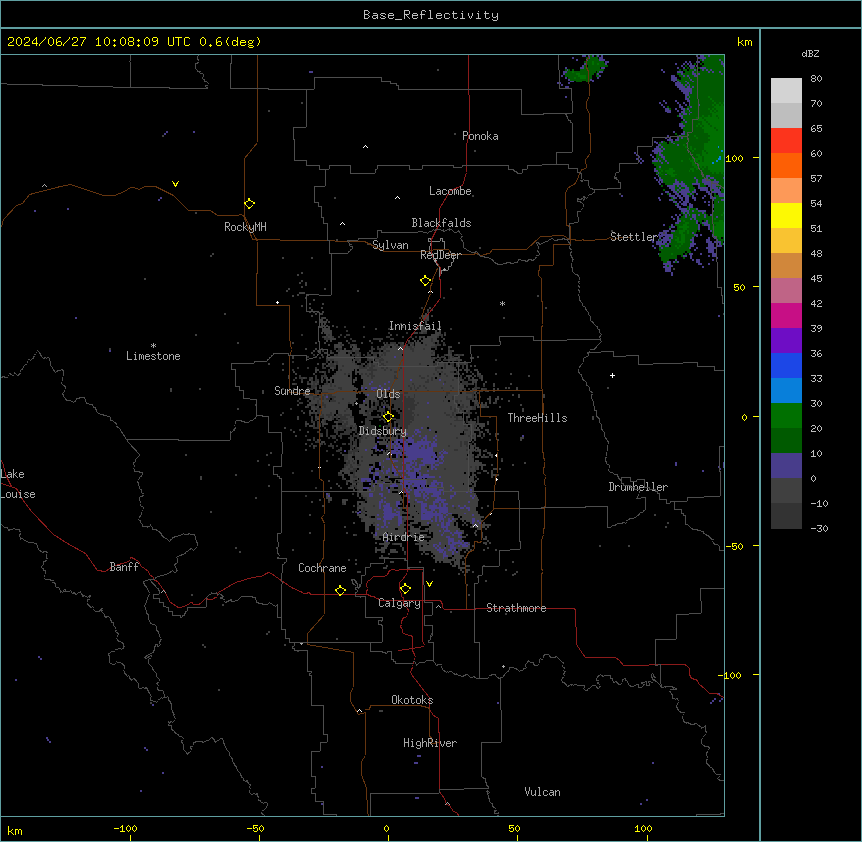This screenshot has width=862, height=842.
Task: Select the Banff label
Action: [124, 567]
